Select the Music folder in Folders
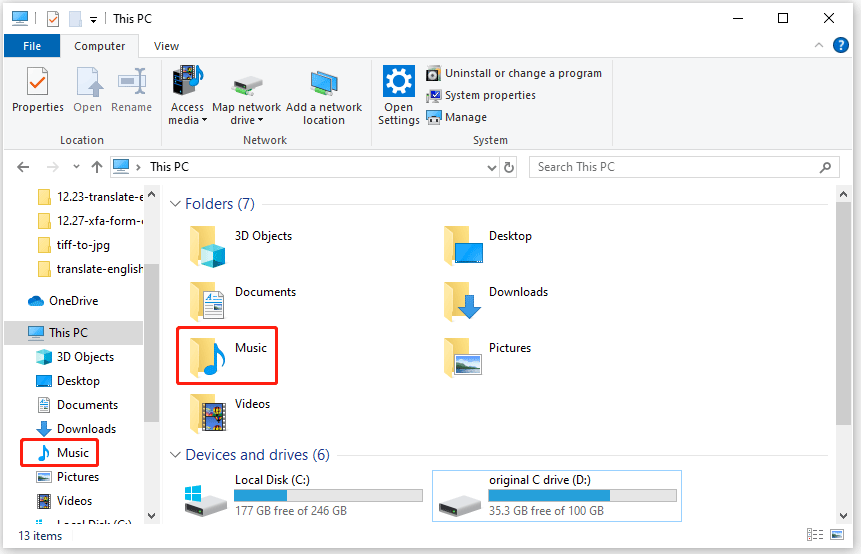This screenshot has height=554, width=861. click(226, 354)
